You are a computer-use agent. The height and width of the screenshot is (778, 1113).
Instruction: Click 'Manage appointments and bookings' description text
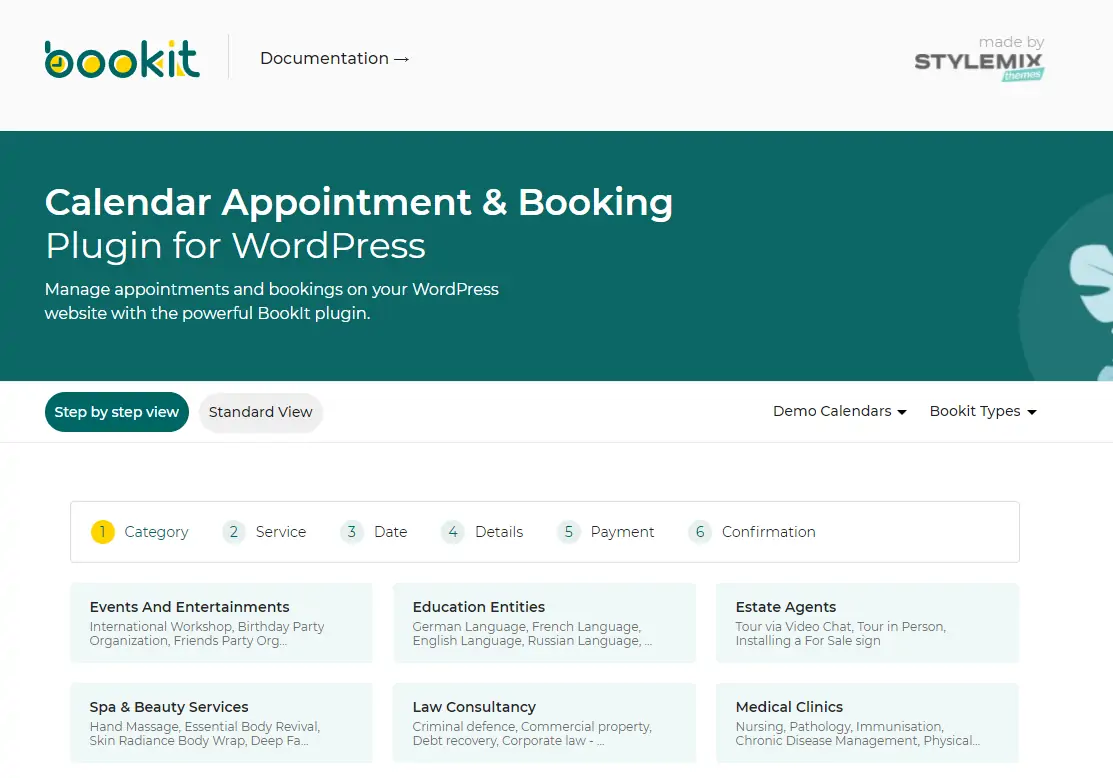point(271,301)
